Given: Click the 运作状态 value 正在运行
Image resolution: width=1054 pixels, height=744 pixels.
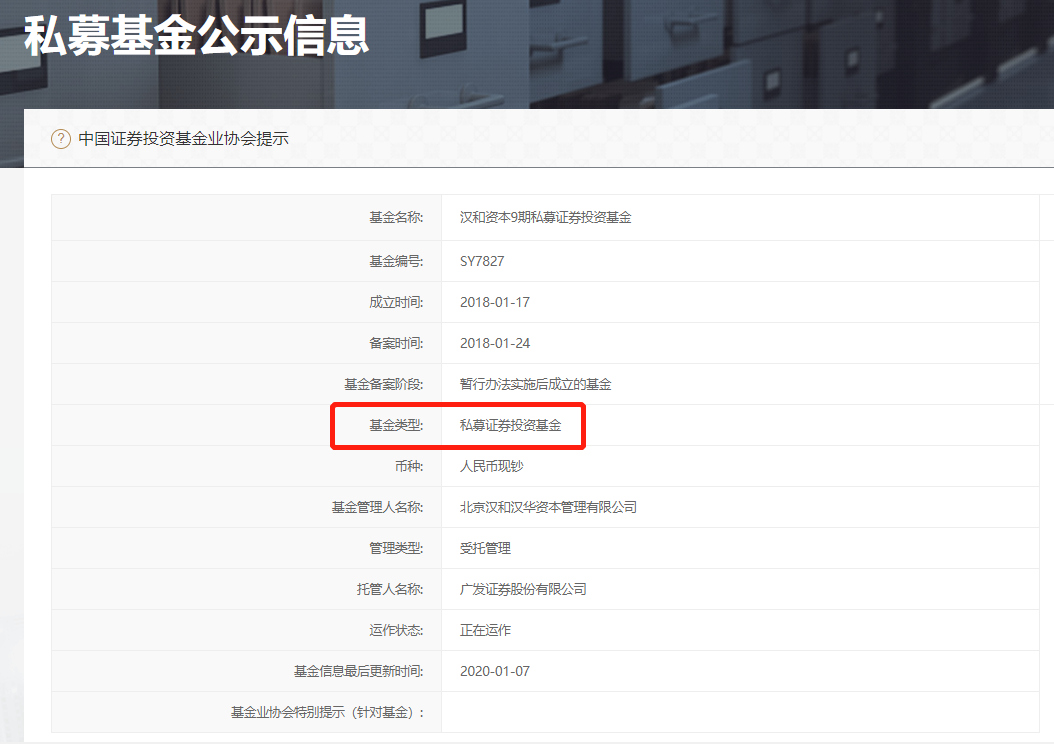Looking at the screenshot, I should pos(486,630).
